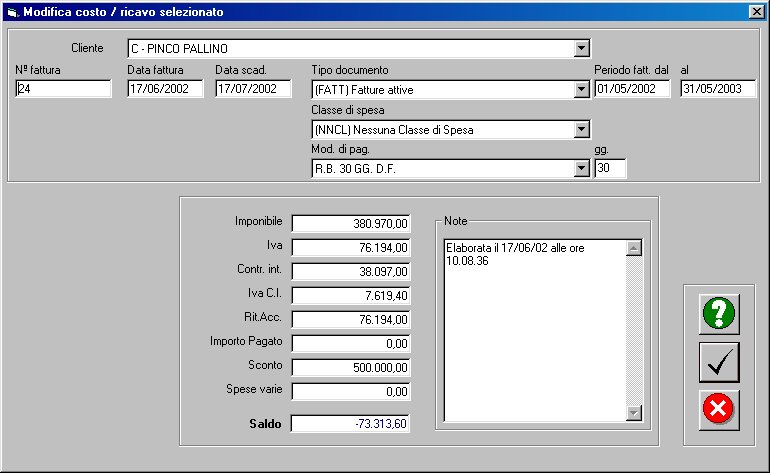Click the Data scad. field 17/07/2002
This screenshot has width=770, height=473.
click(x=253, y=89)
